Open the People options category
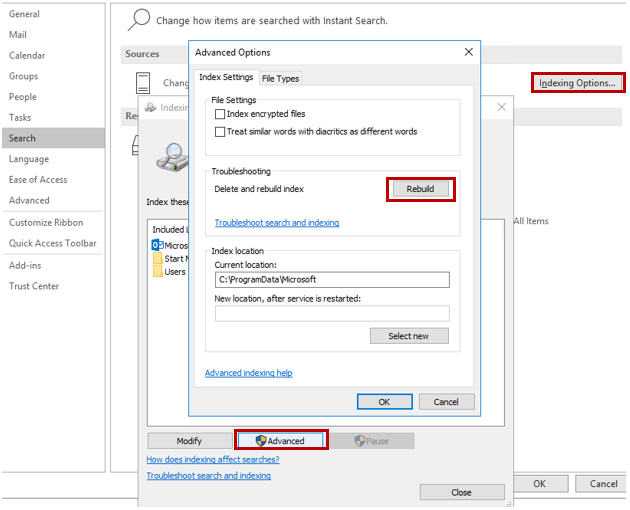The width and height of the screenshot is (630, 510). coord(53,97)
